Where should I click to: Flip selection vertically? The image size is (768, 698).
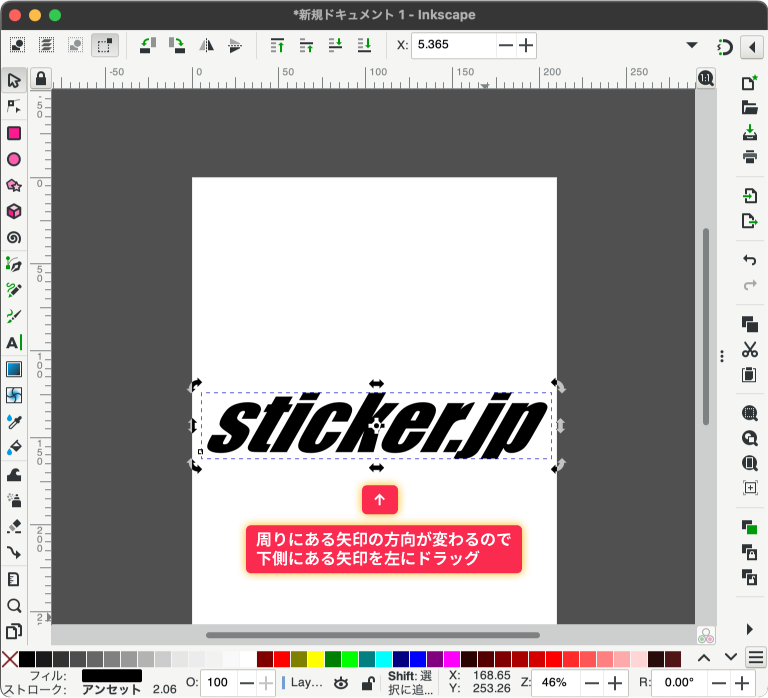(x=235, y=46)
